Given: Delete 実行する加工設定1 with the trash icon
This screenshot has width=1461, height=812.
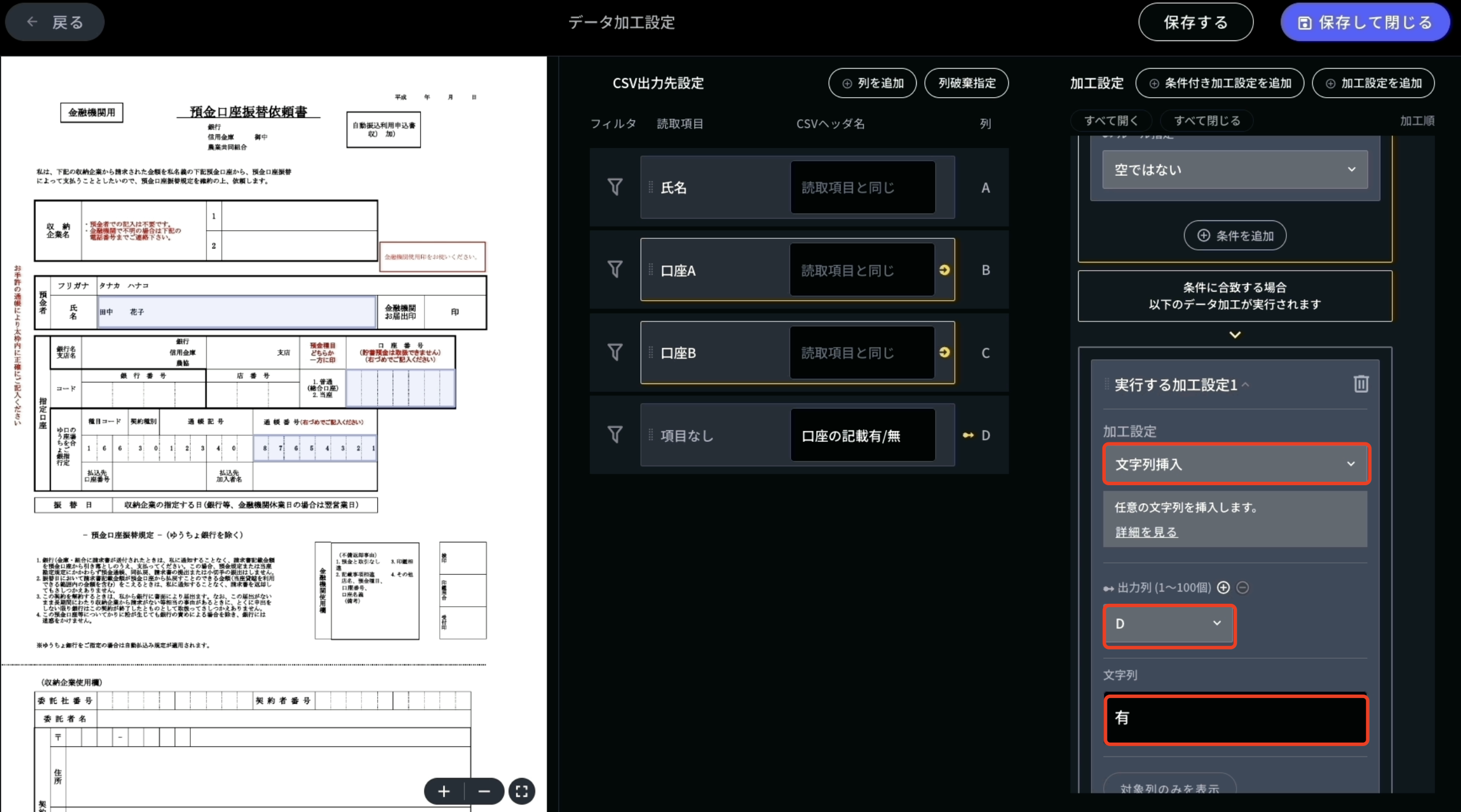Looking at the screenshot, I should click(x=1360, y=383).
